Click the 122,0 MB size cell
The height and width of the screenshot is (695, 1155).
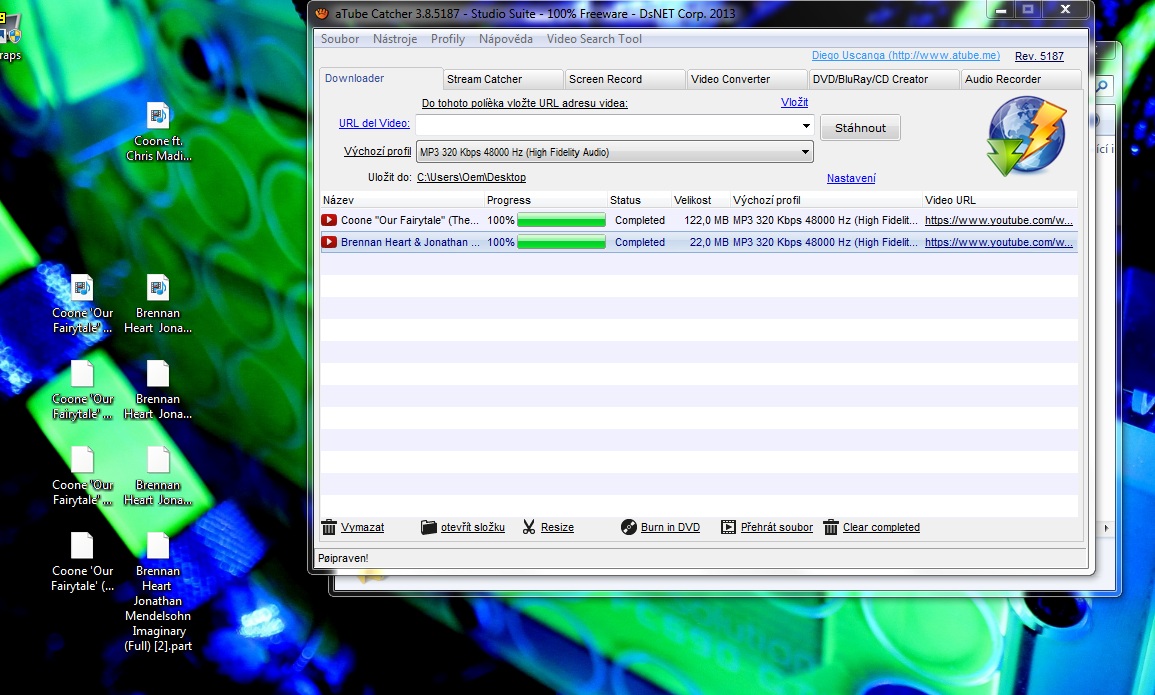[x=706, y=220]
